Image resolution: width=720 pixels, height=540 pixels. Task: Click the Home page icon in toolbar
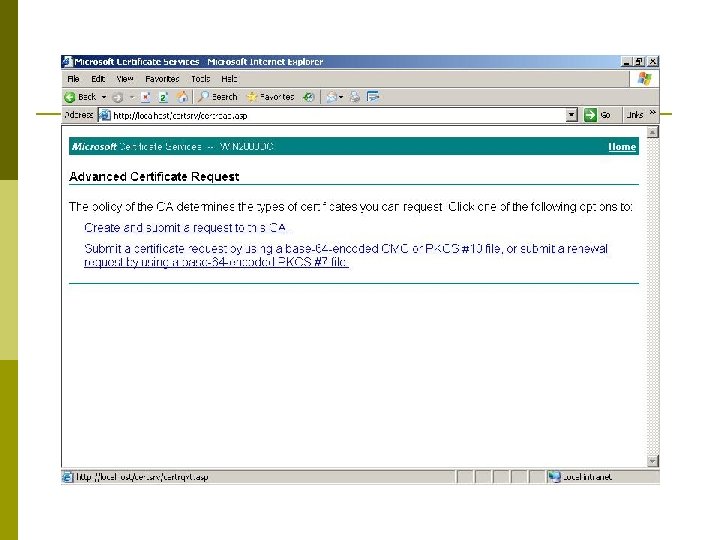(182, 97)
